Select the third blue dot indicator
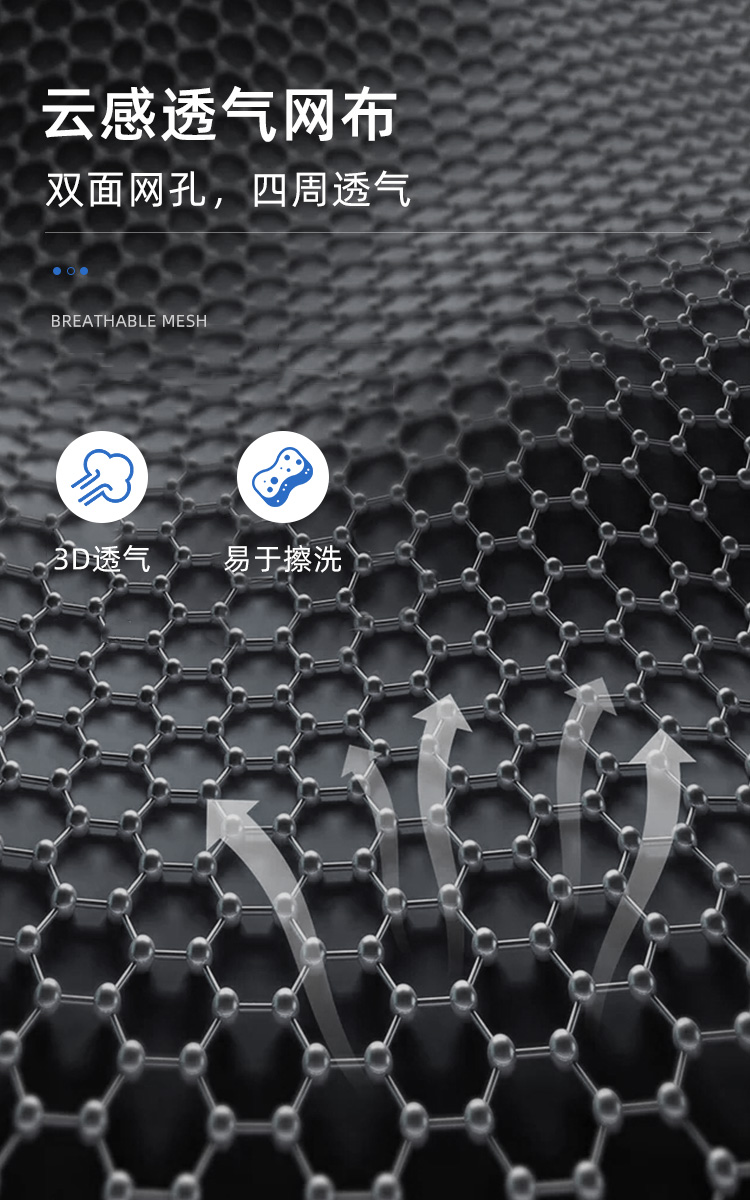The height and width of the screenshot is (1200, 750). [84, 271]
